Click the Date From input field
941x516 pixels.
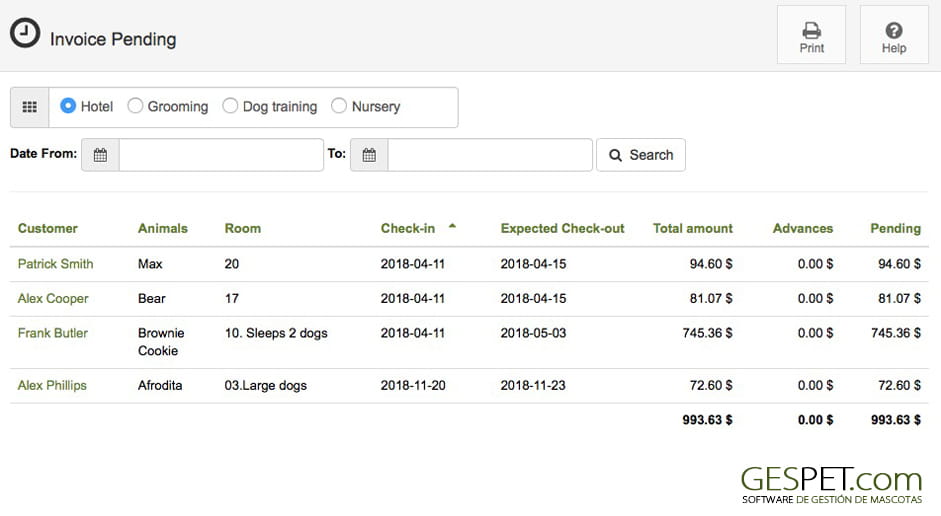[221, 155]
